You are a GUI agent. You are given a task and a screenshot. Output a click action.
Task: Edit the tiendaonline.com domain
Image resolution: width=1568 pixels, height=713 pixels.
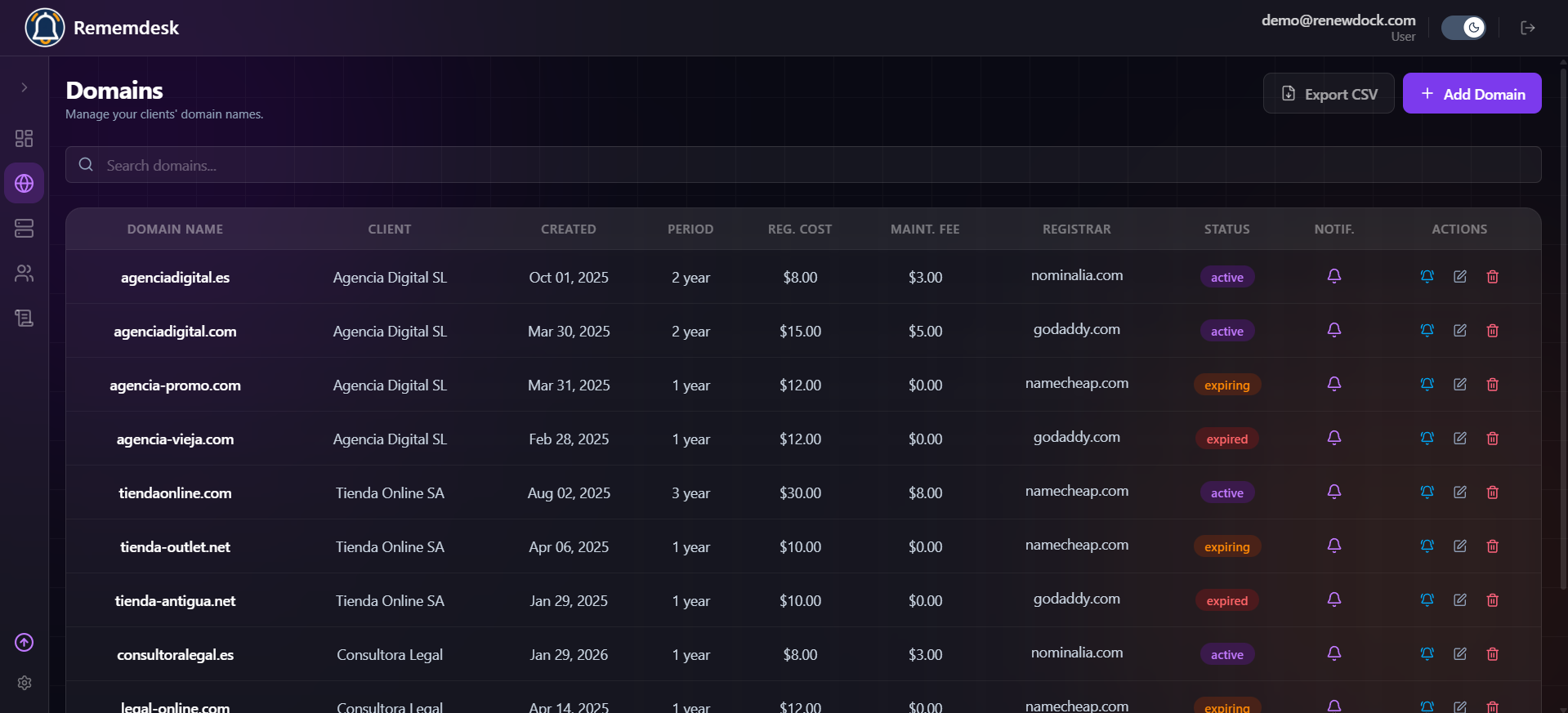(1460, 492)
